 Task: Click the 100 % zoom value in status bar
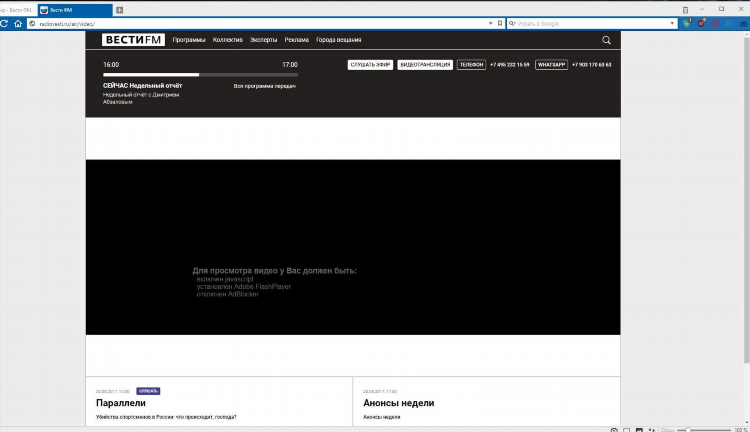740,430
